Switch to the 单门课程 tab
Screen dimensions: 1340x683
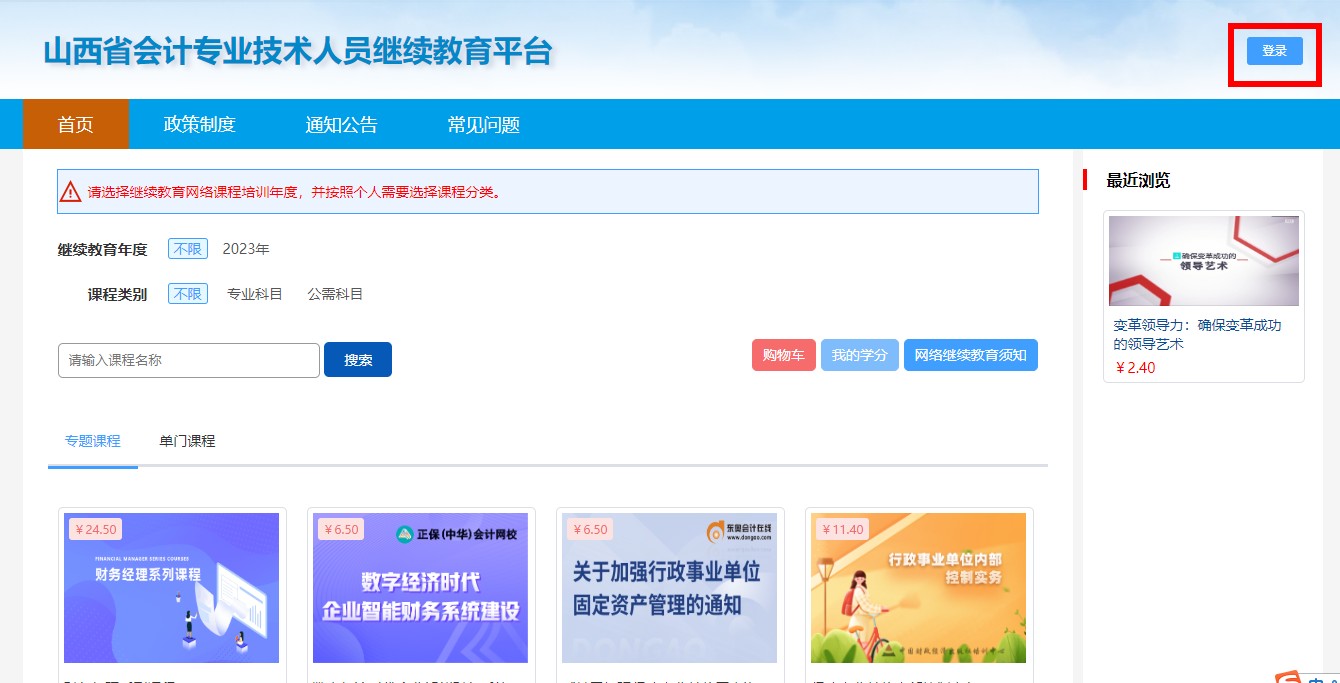[x=187, y=441]
